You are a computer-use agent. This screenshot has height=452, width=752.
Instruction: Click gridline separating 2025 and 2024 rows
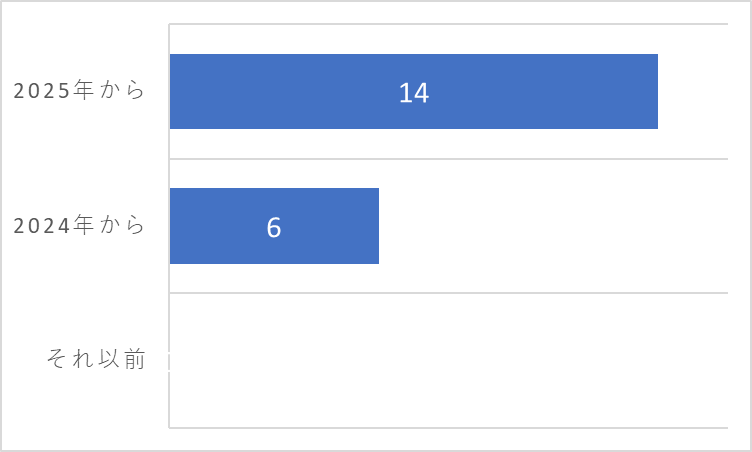(x=448, y=158)
